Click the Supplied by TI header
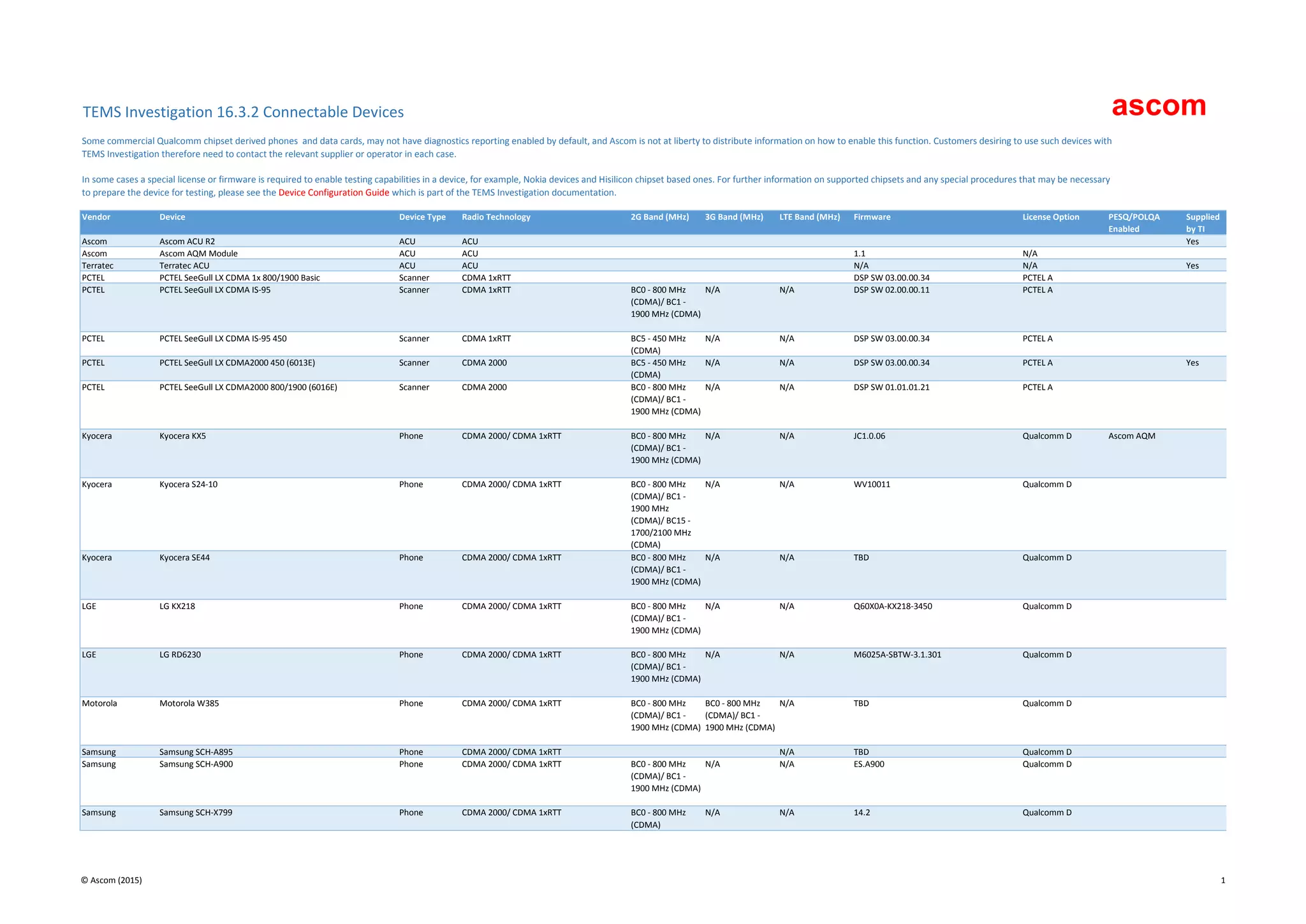 pyautogui.click(x=1202, y=223)
